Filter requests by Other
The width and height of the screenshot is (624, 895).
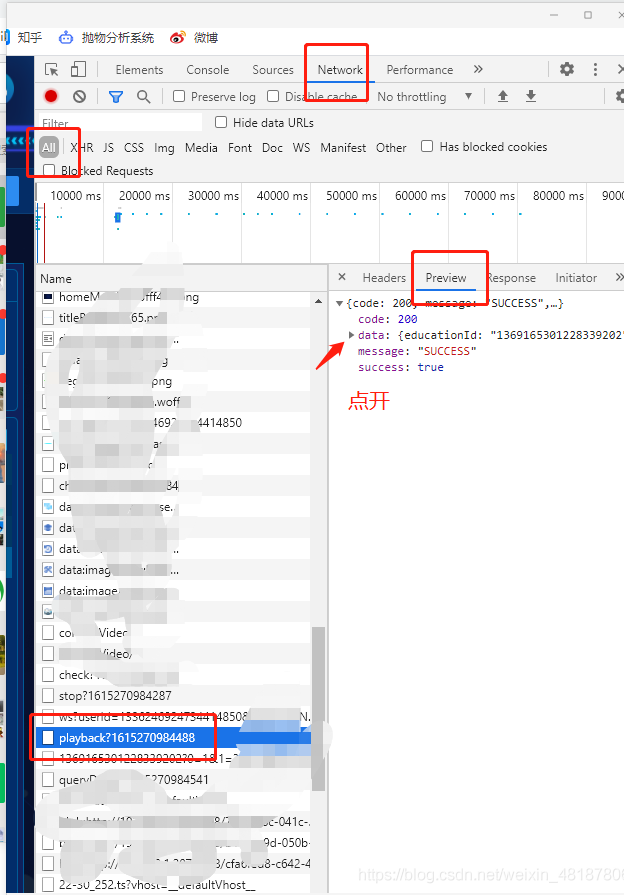click(x=391, y=148)
